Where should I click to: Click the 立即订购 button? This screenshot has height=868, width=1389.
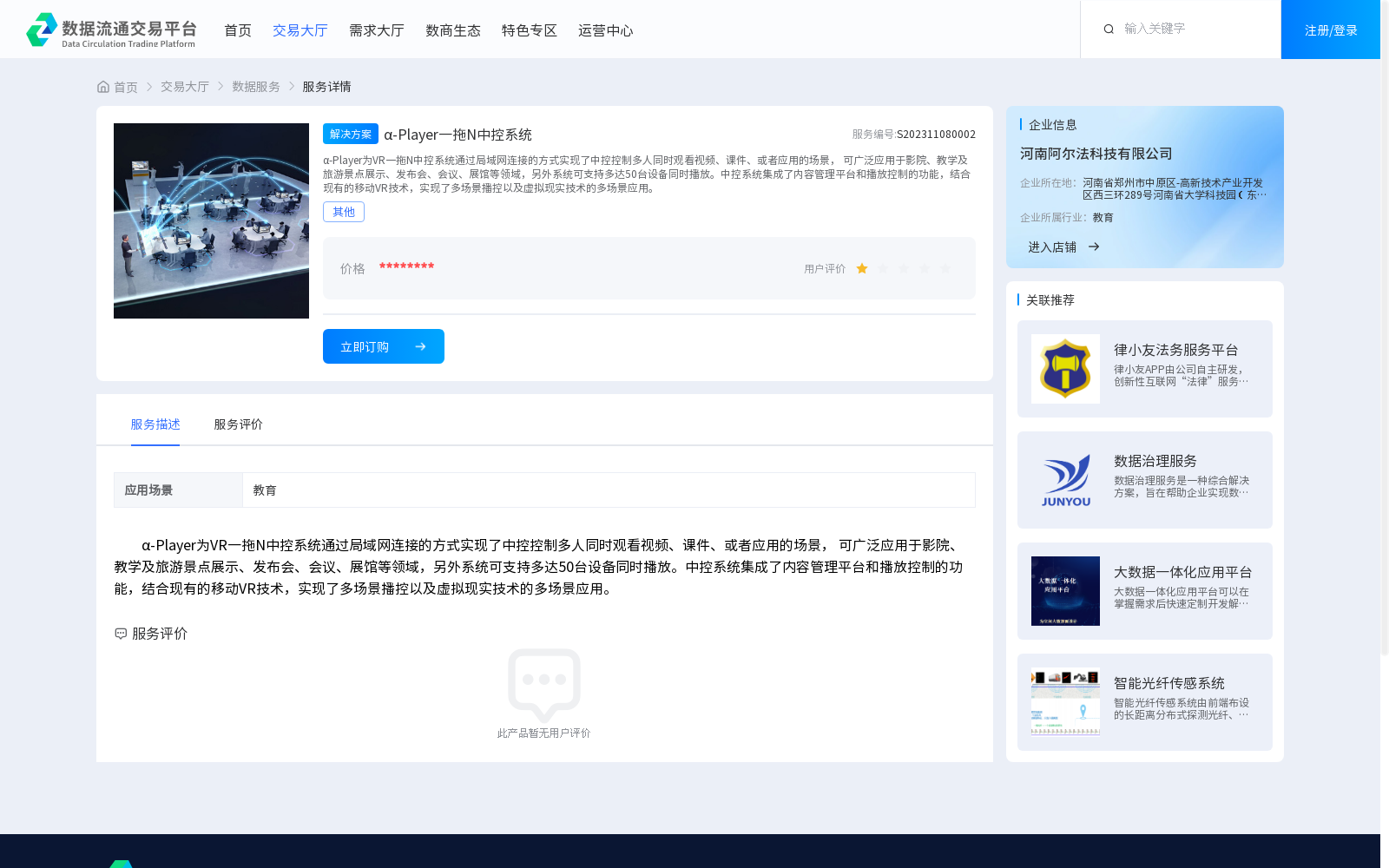point(384,346)
